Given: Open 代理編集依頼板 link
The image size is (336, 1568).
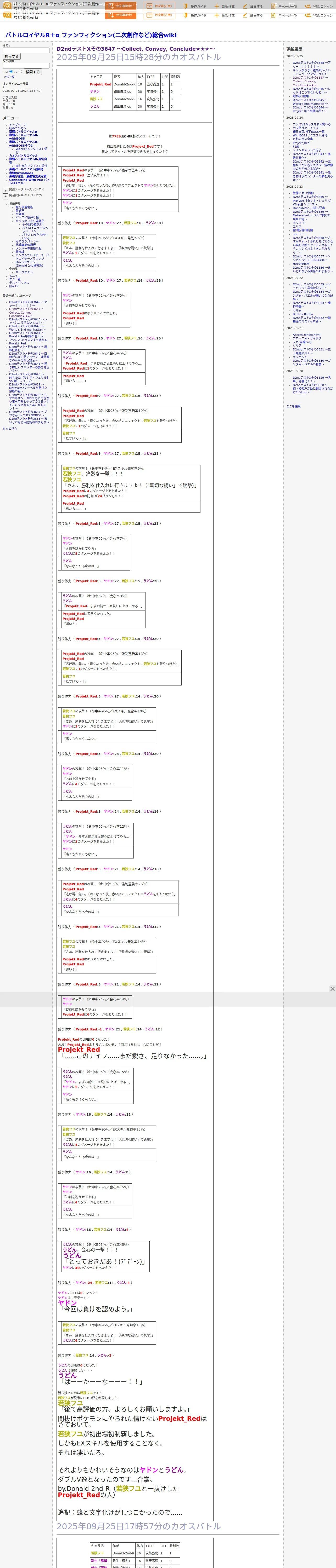Looking at the screenshot, I should (26, 245).
